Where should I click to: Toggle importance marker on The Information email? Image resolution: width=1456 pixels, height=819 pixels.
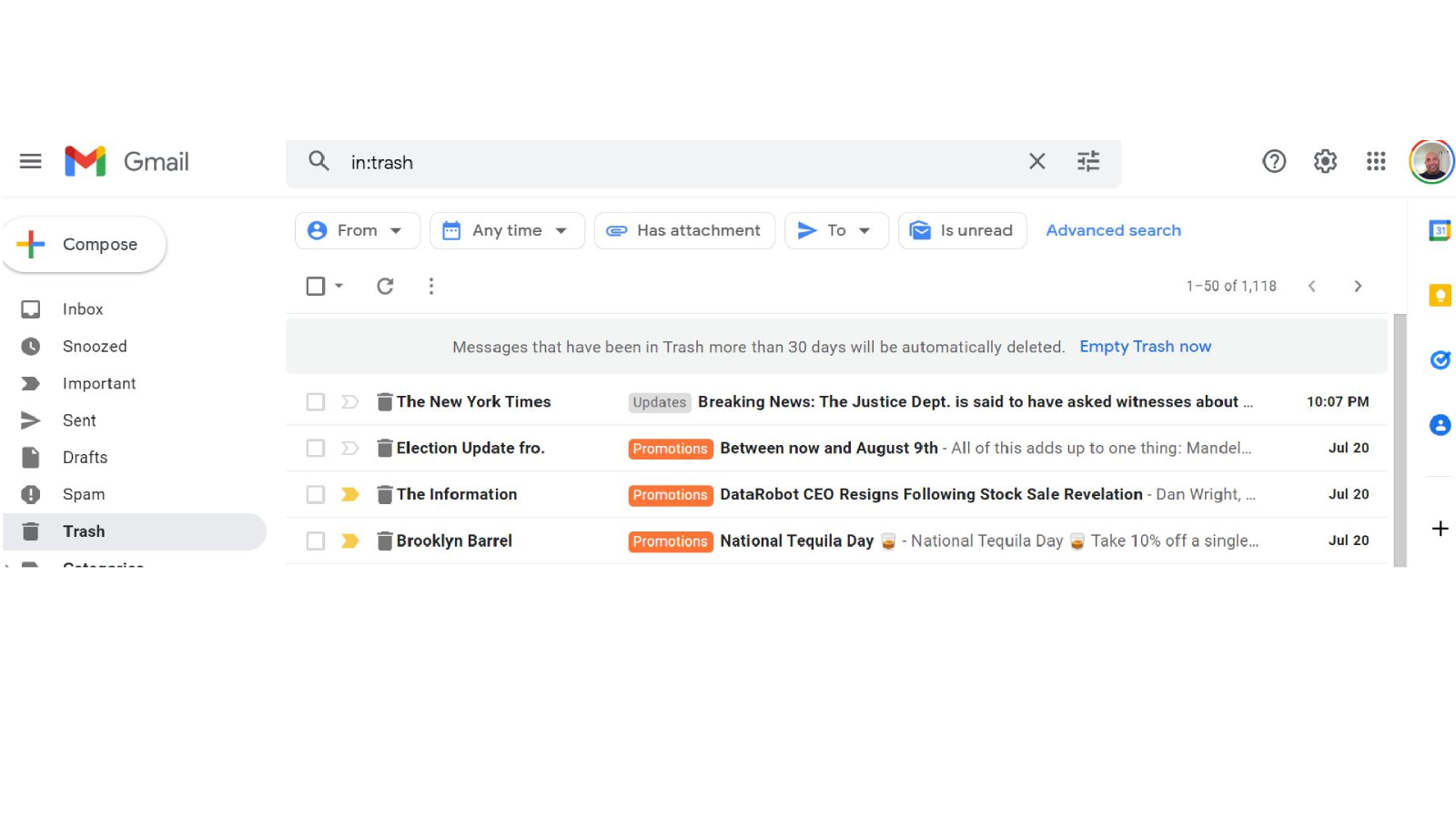(350, 495)
